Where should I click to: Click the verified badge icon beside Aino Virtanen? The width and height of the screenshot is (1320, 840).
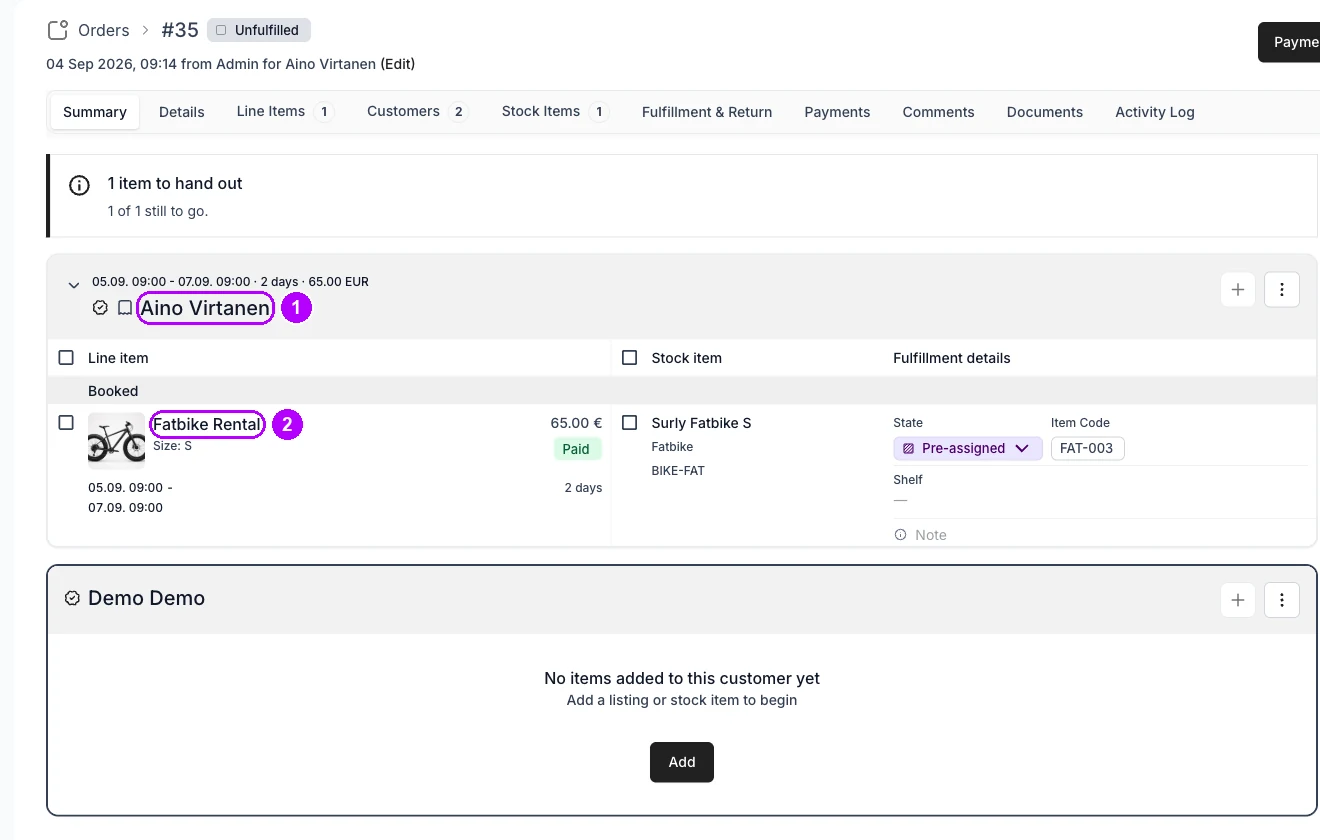(x=100, y=308)
